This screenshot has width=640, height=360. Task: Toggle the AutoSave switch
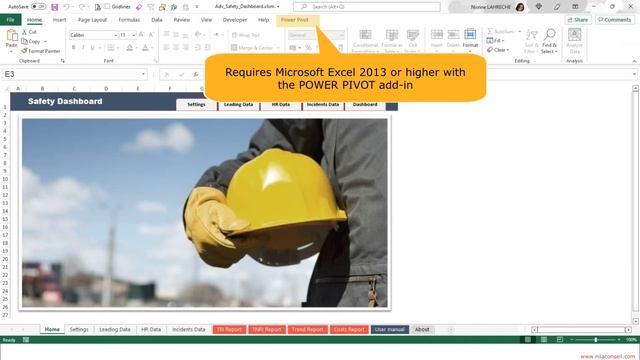tap(38, 7)
